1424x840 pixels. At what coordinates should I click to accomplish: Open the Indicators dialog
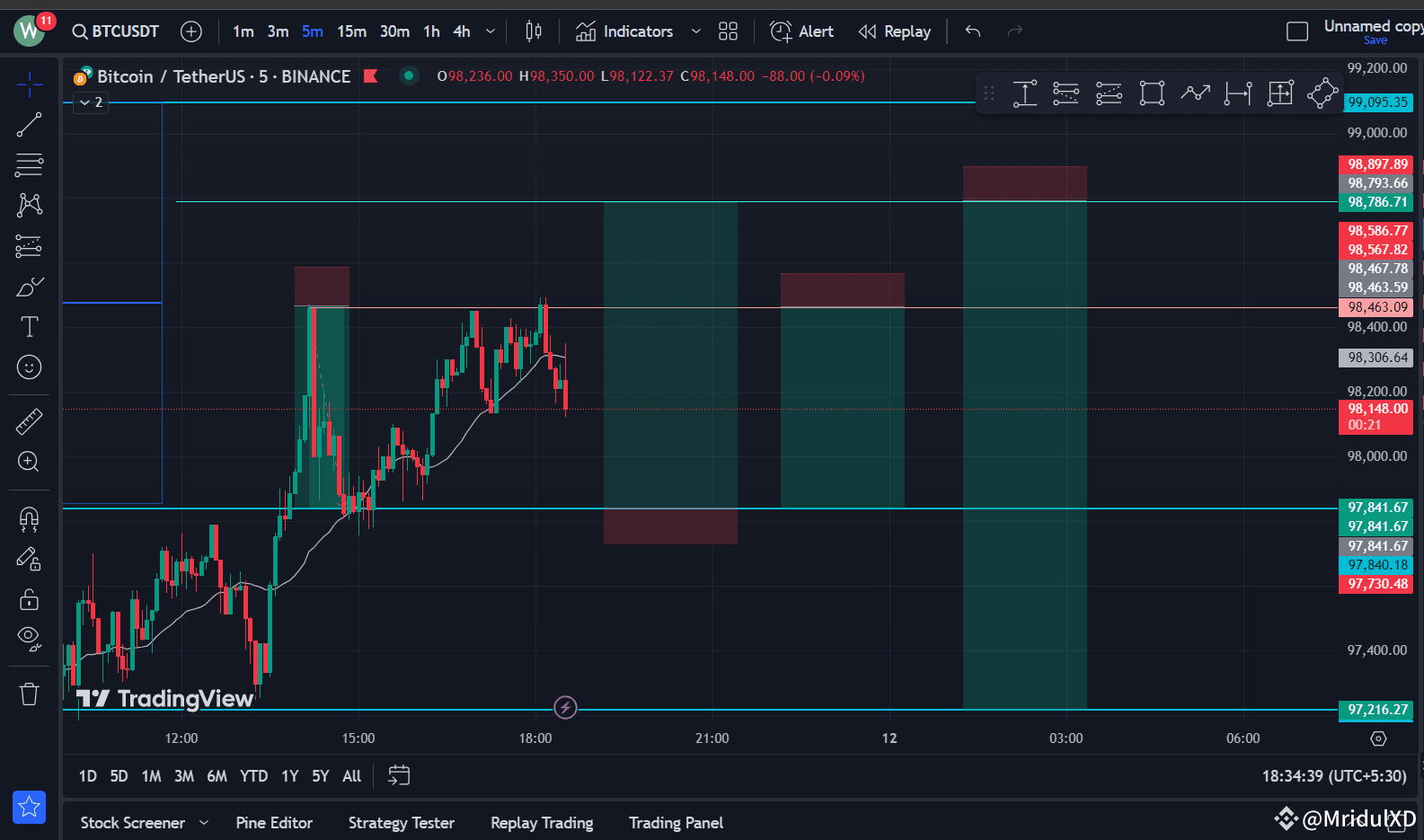coord(624,31)
